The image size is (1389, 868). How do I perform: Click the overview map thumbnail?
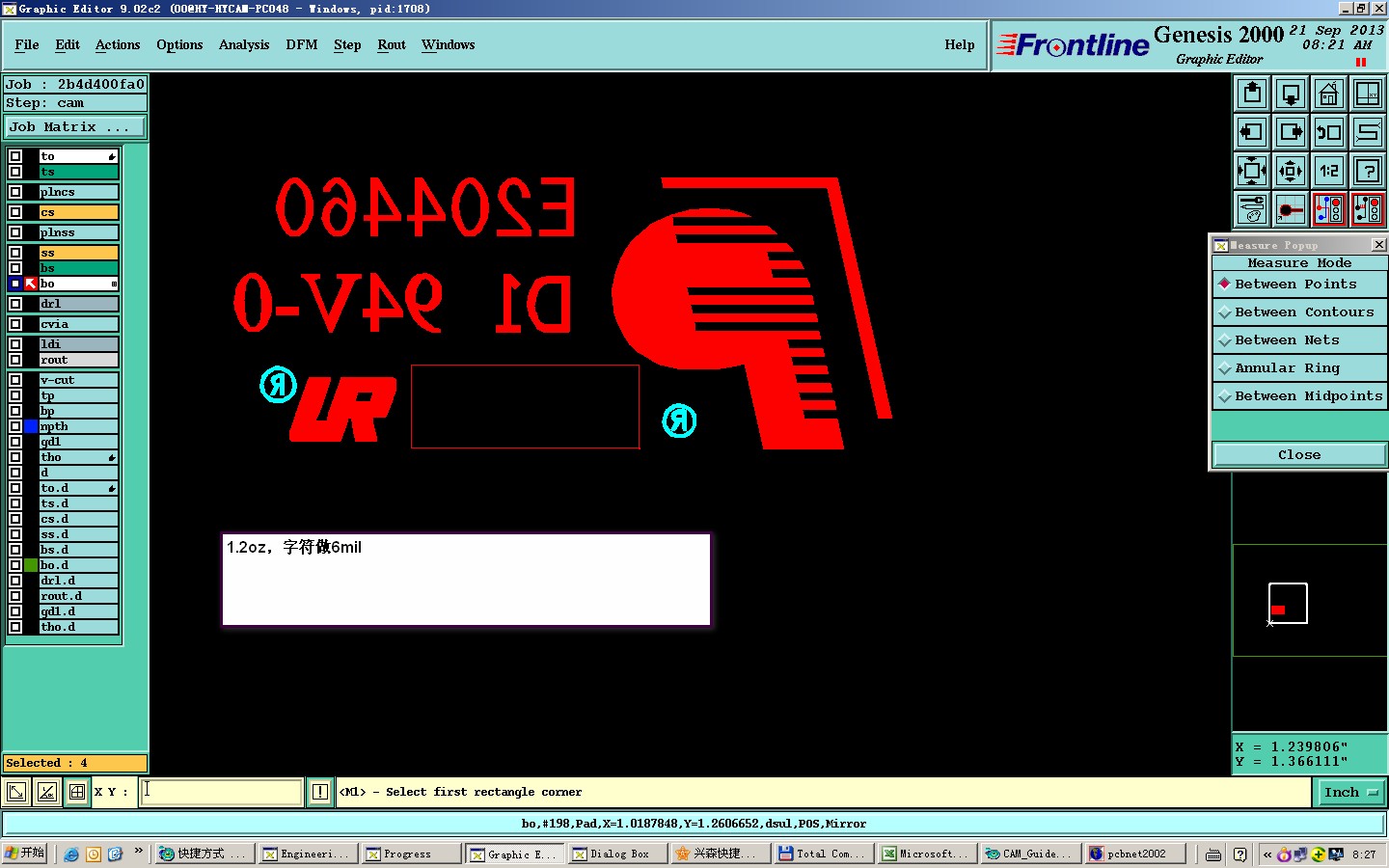point(1309,601)
